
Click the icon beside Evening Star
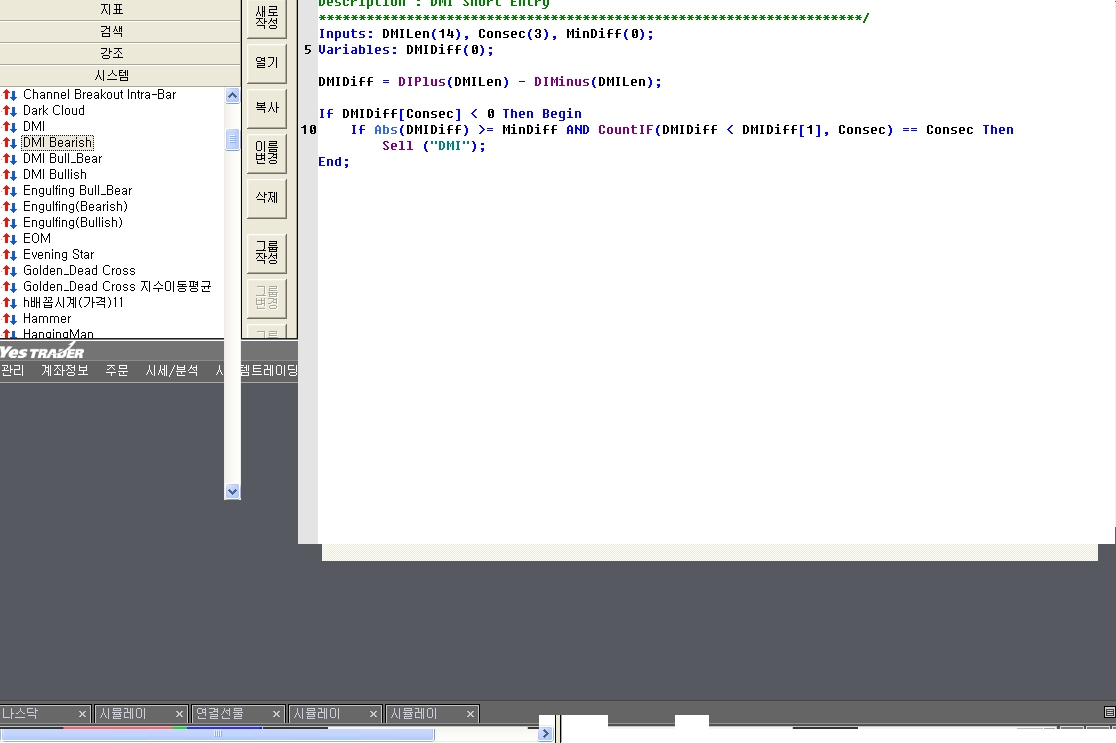click(x=10, y=255)
